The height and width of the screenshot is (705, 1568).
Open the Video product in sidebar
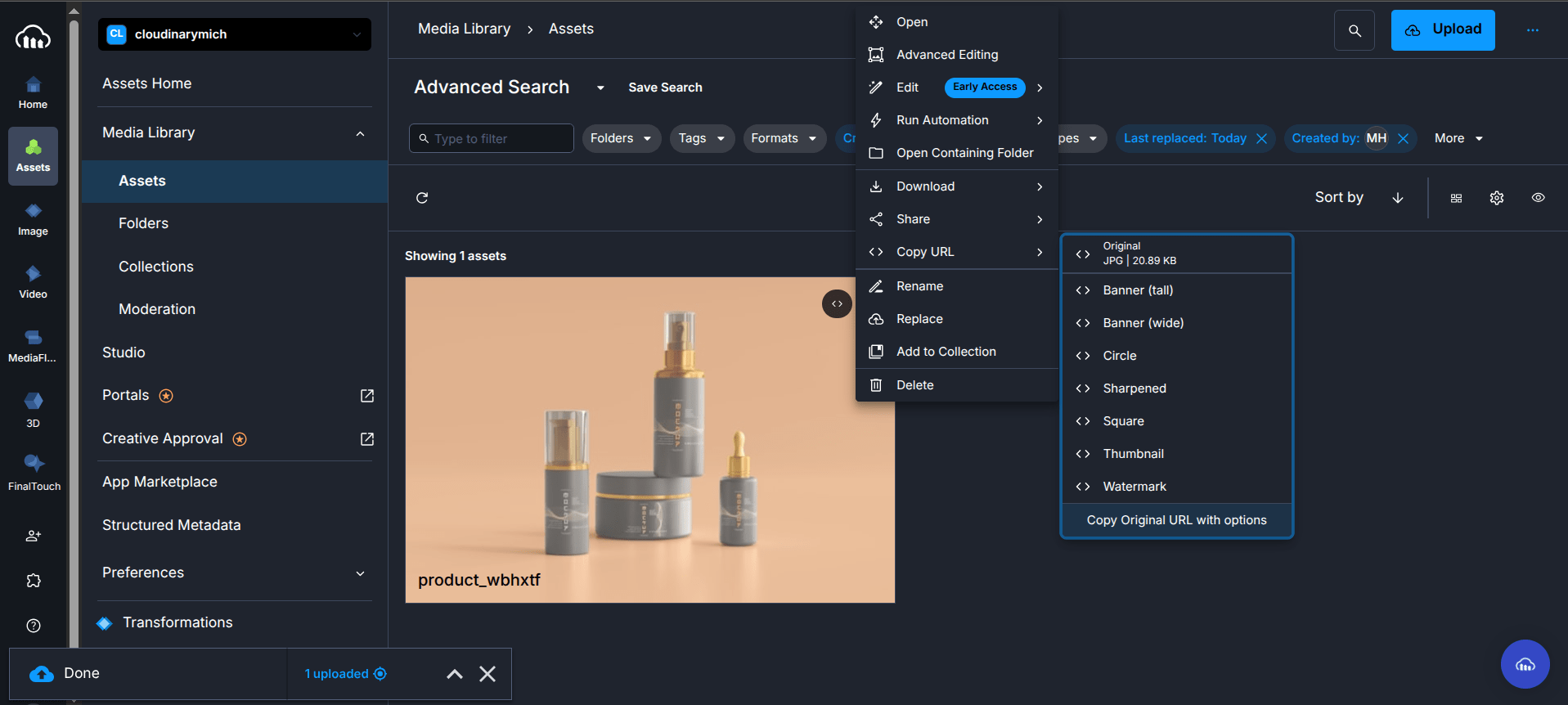(33, 282)
